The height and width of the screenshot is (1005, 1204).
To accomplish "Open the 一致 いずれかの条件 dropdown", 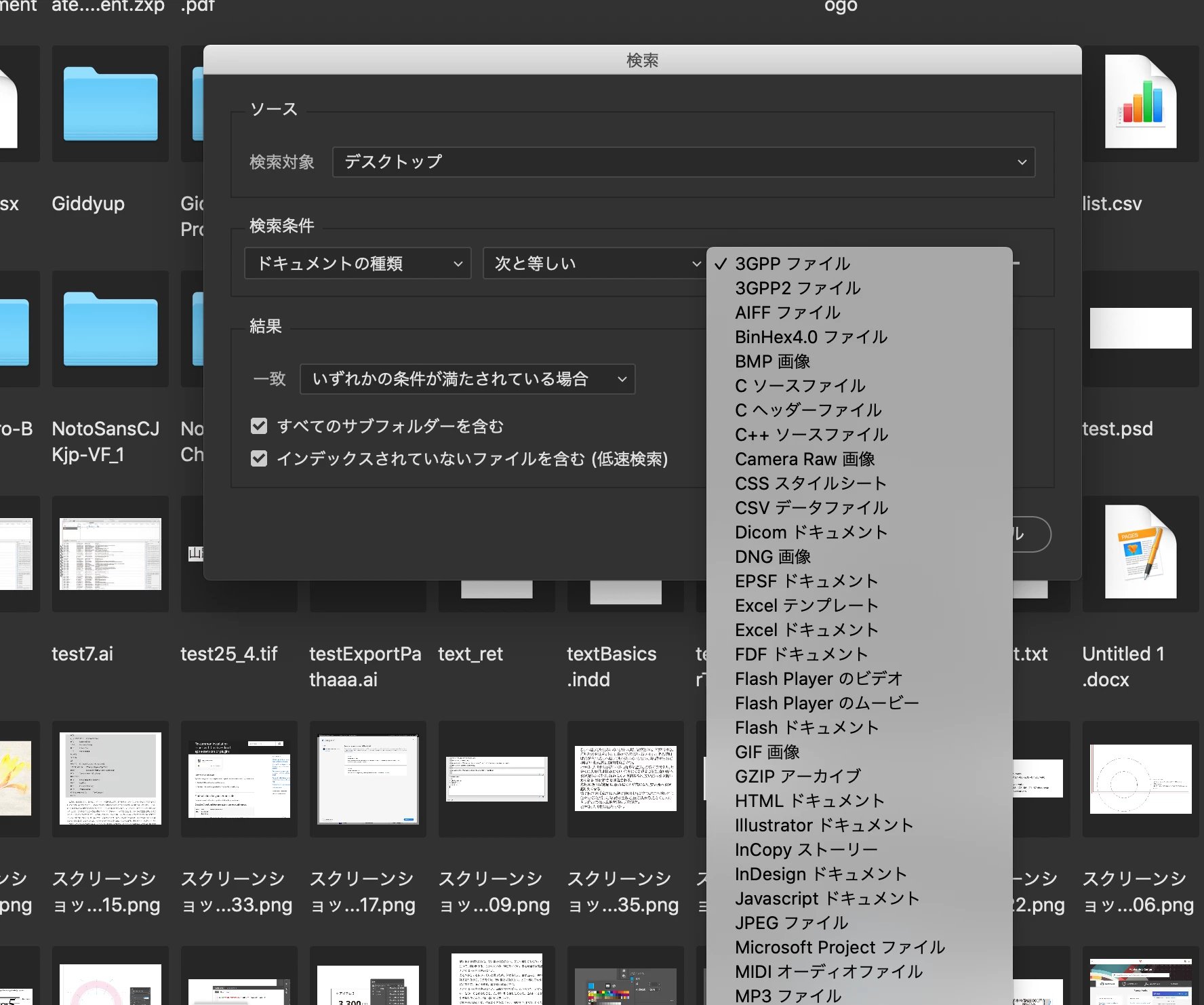I will click(468, 379).
